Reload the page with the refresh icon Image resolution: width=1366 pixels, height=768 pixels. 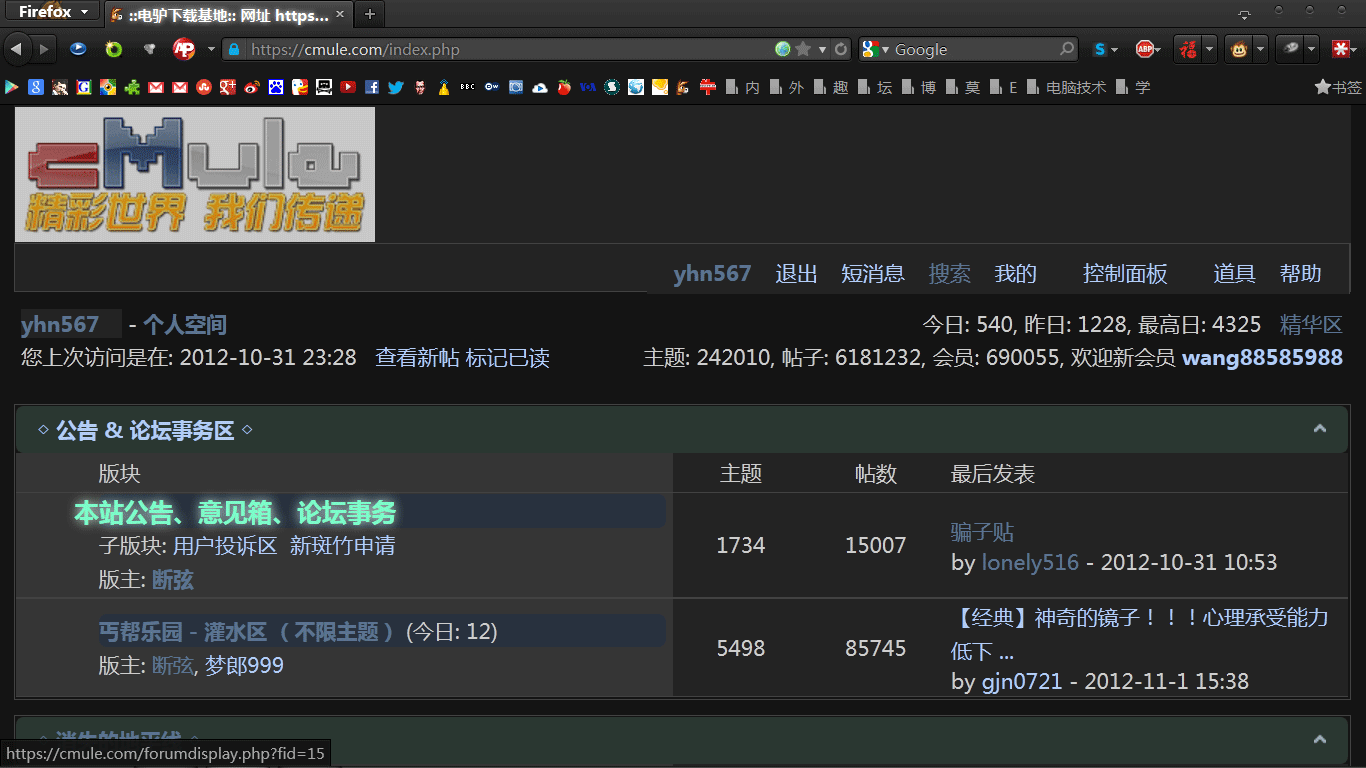click(x=841, y=49)
